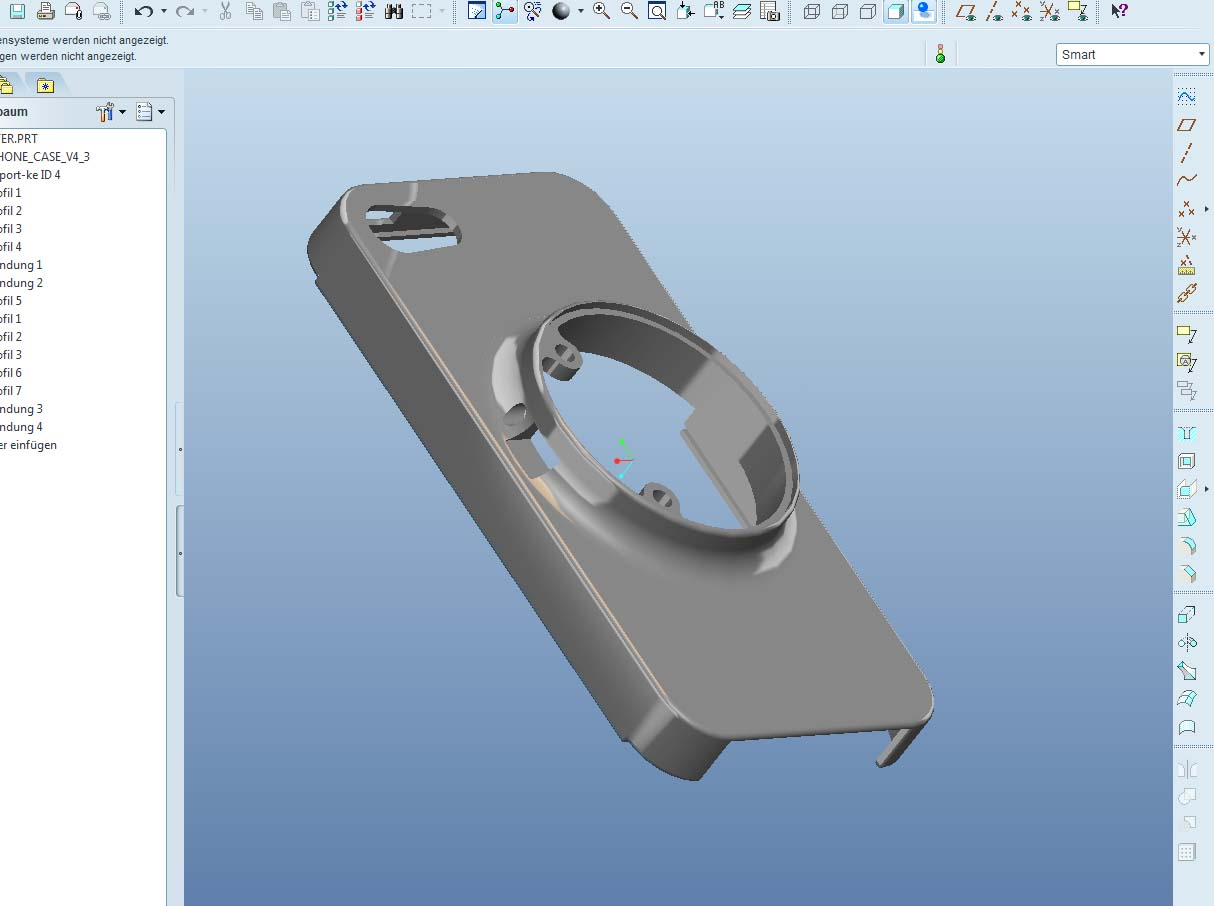Screen dimensions: 1214x906
Task: Select the 'port-ke ID 4' tree item
Action: tap(30, 175)
